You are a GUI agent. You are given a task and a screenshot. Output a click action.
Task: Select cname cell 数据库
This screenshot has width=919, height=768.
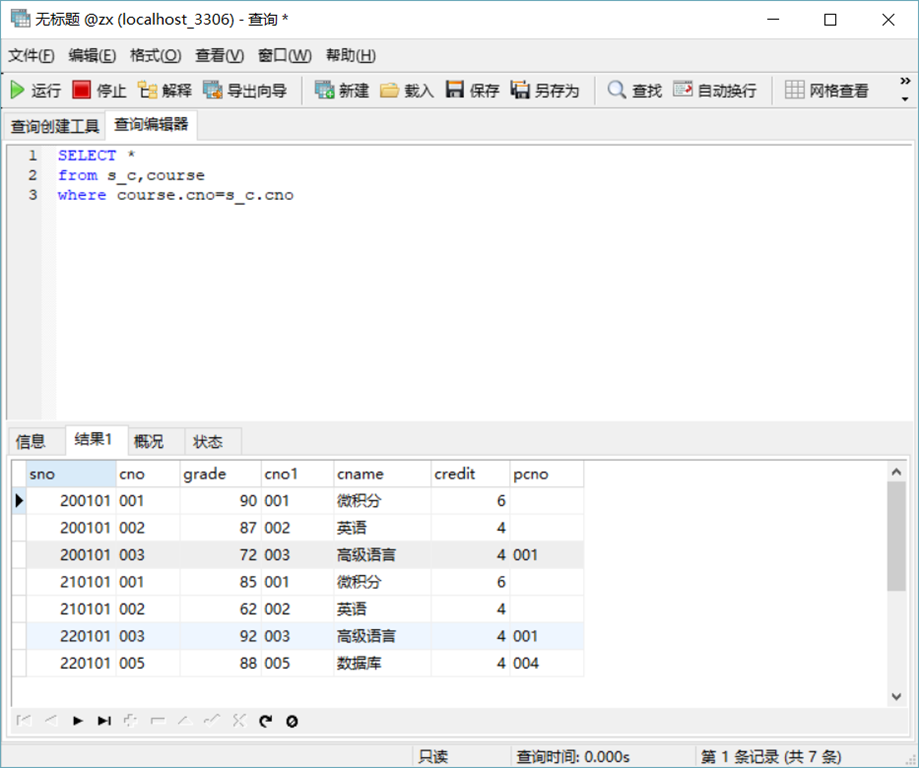pos(382,663)
